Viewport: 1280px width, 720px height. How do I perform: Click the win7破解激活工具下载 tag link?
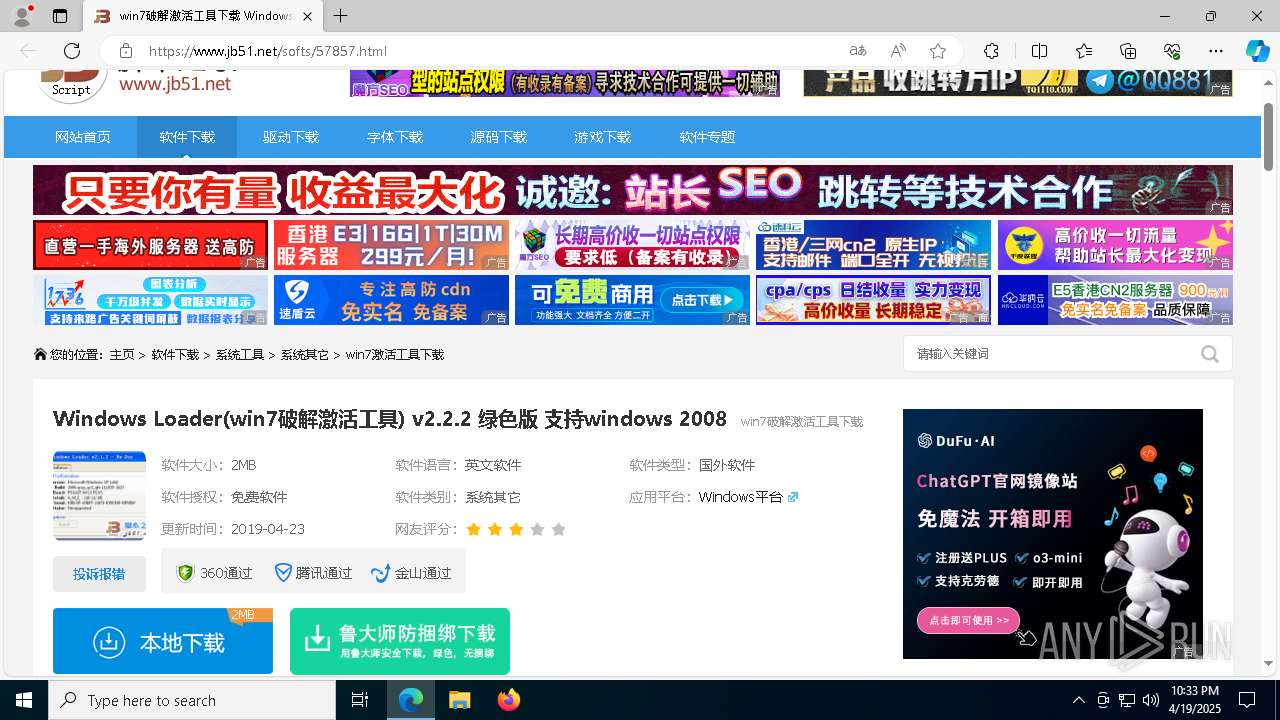802,422
